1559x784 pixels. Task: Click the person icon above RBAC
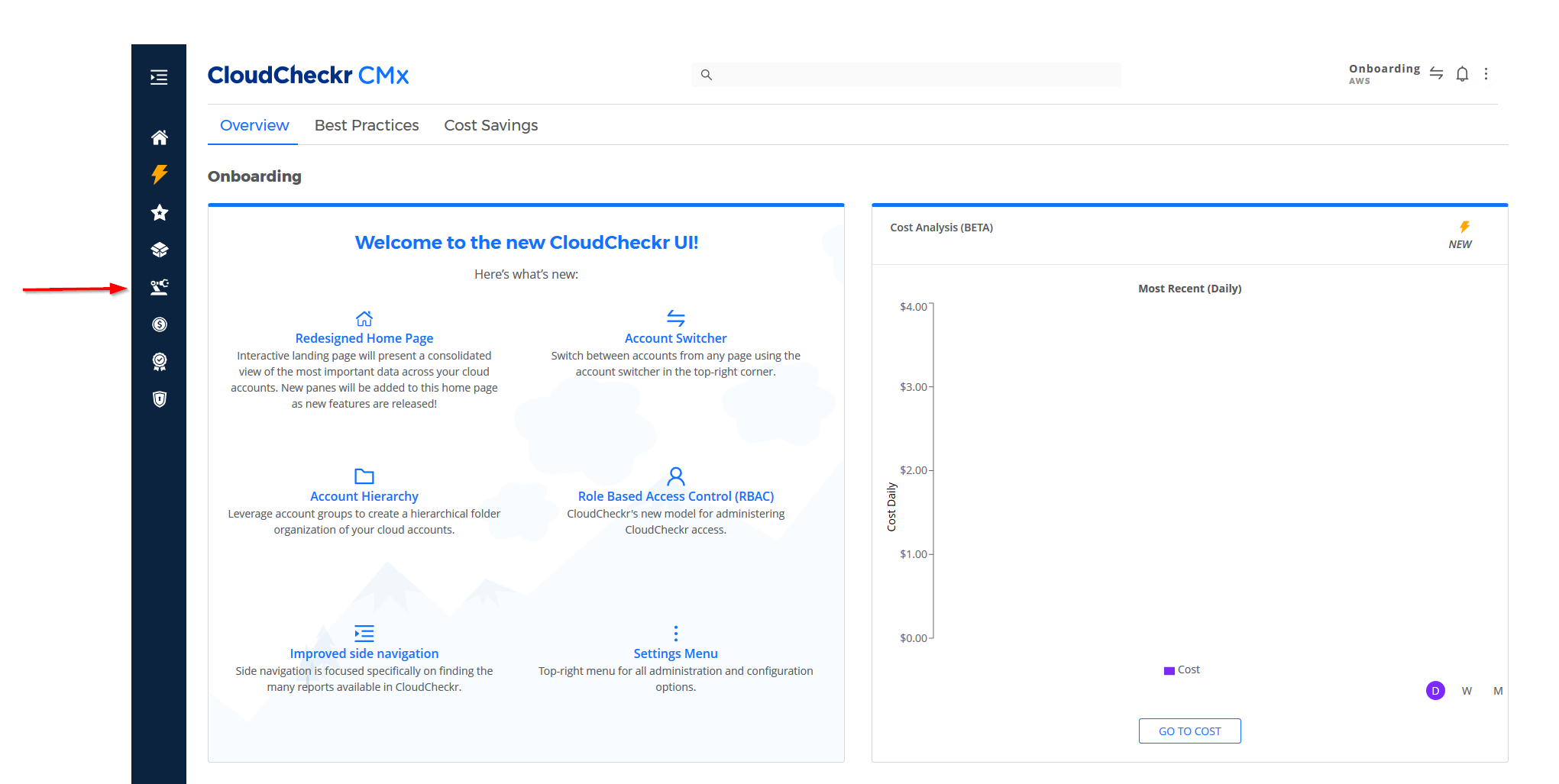(676, 476)
